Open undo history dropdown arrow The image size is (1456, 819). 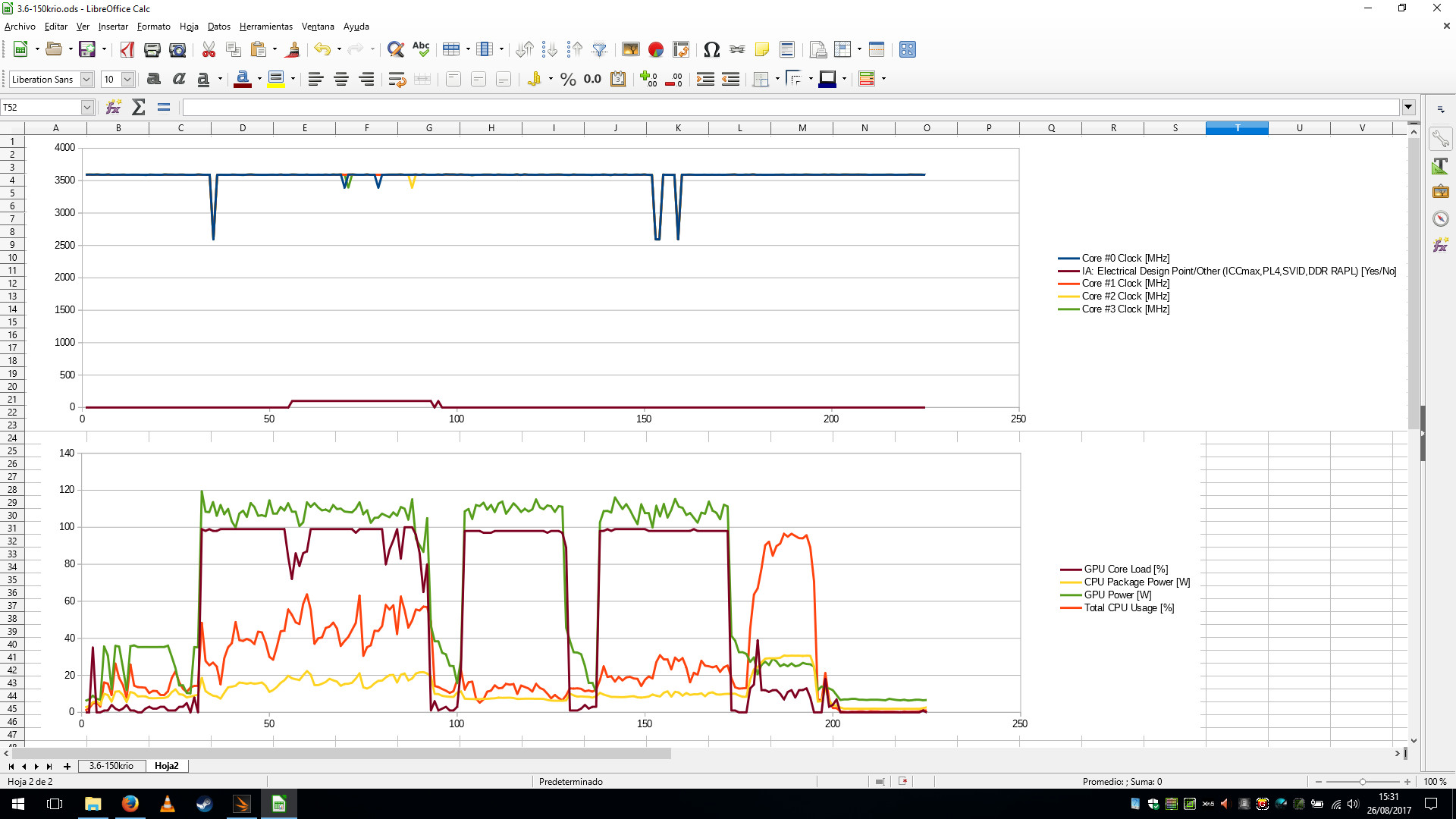[x=339, y=49]
